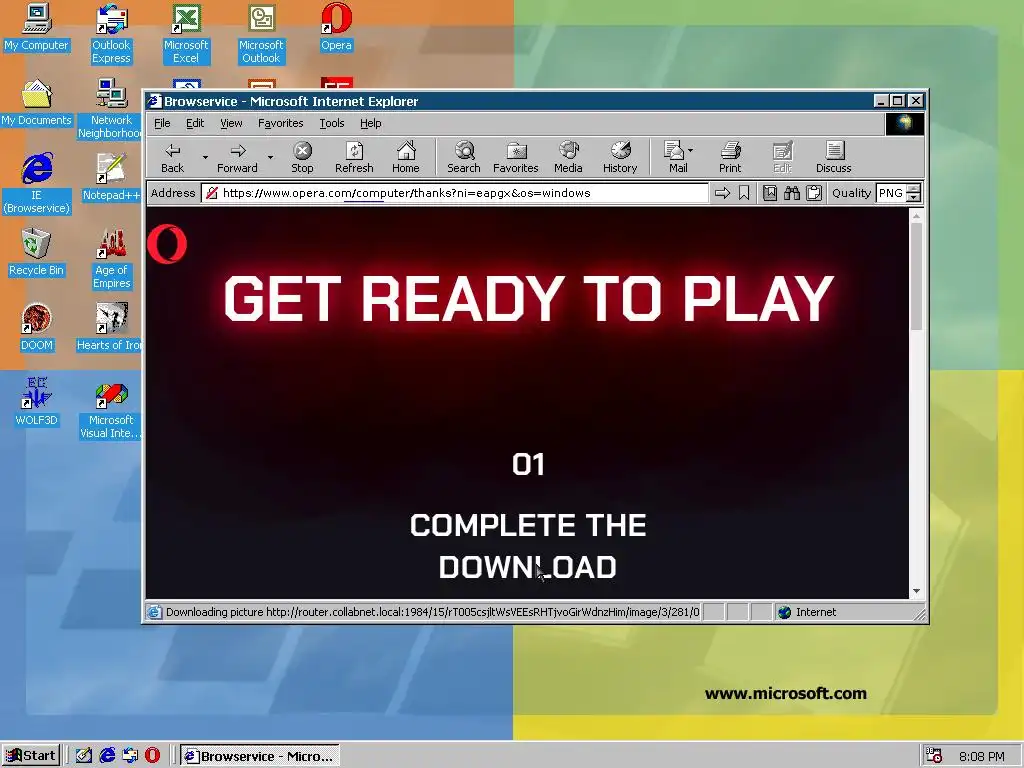This screenshot has width=1024, height=768.
Task: Open the Favorites toolbar button
Action: (x=515, y=157)
